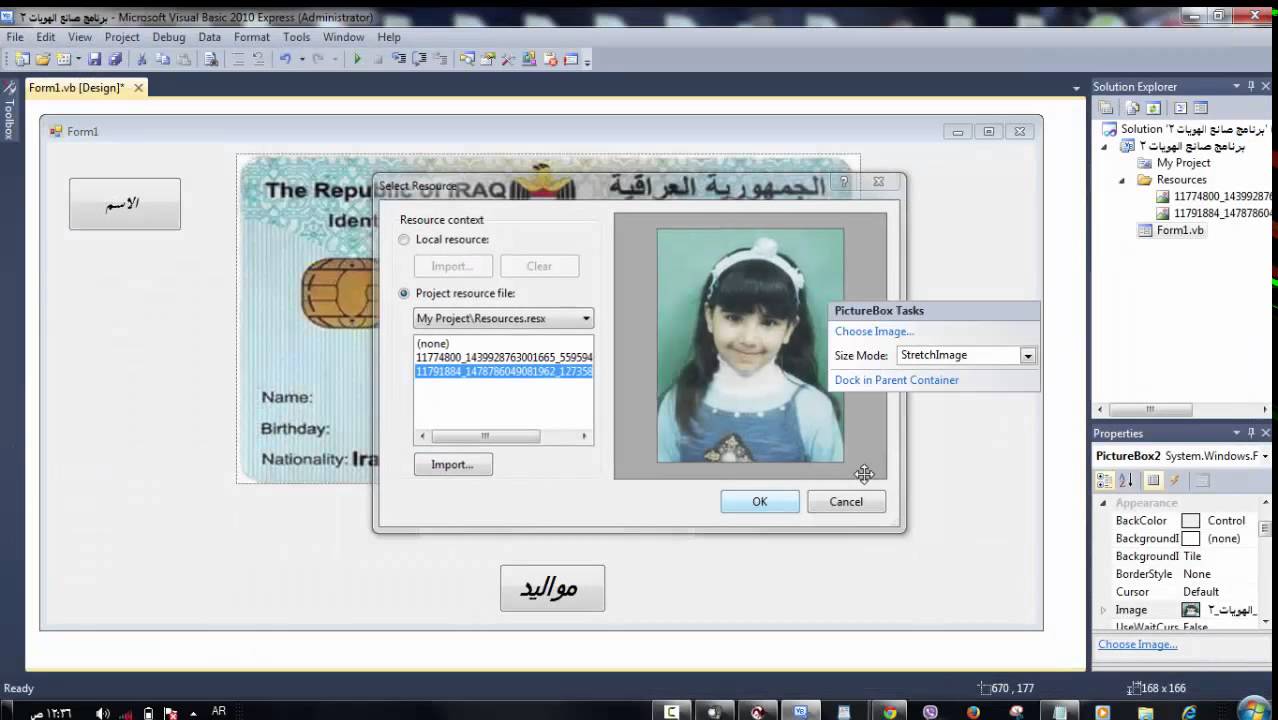Screen dimensions: 1278x720
Task: Open the File menu
Action: point(15,37)
